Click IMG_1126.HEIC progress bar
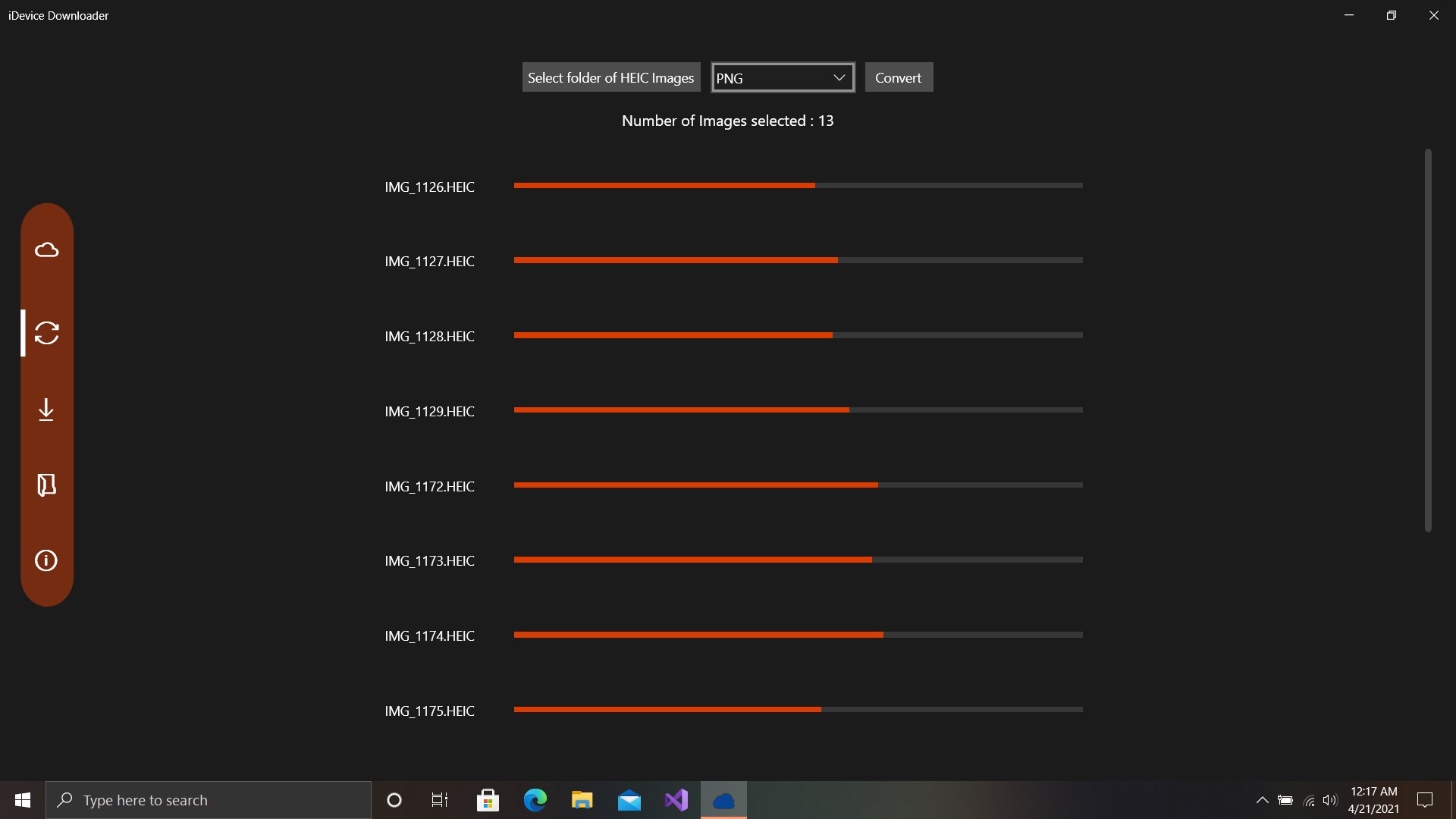 (798, 186)
